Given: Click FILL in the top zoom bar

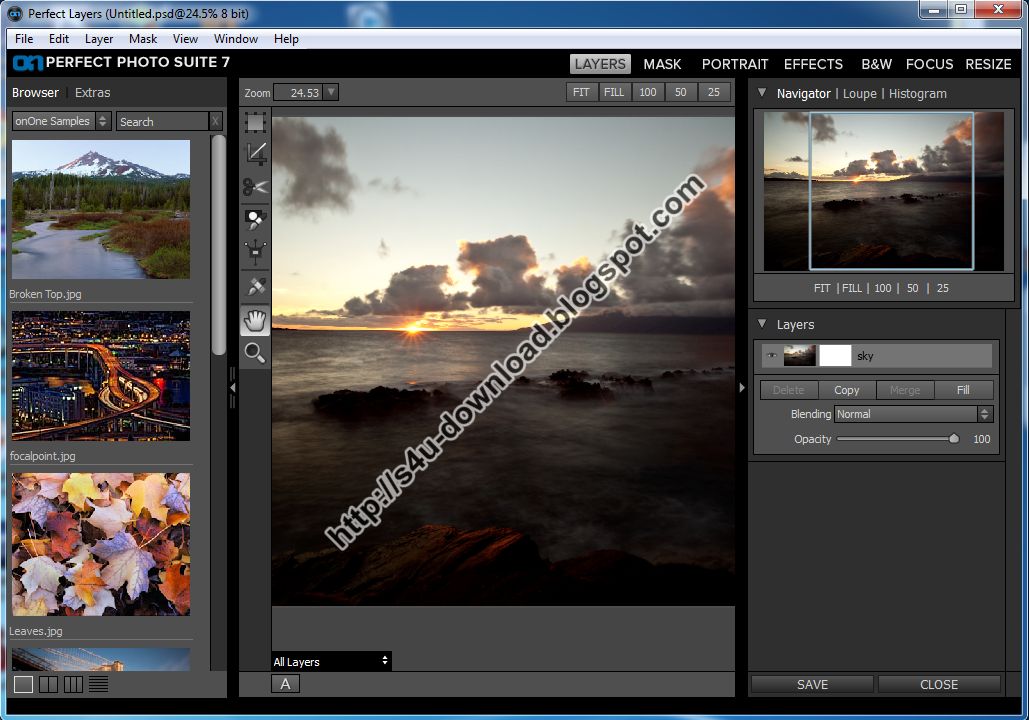Looking at the screenshot, I should click(x=614, y=92).
